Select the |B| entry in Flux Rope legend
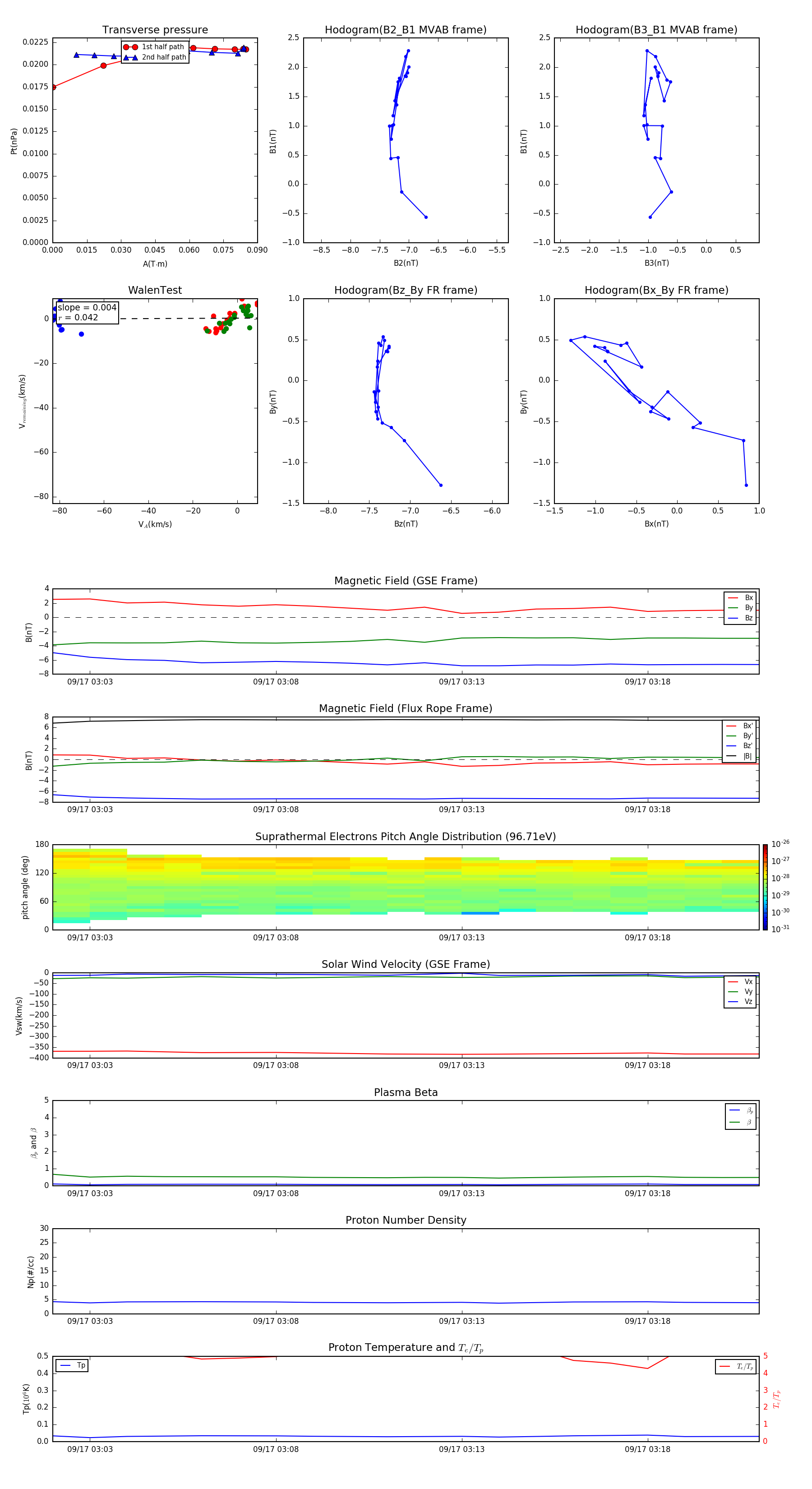Image resolution: width=812 pixels, height=1489 pixels. click(x=740, y=756)
